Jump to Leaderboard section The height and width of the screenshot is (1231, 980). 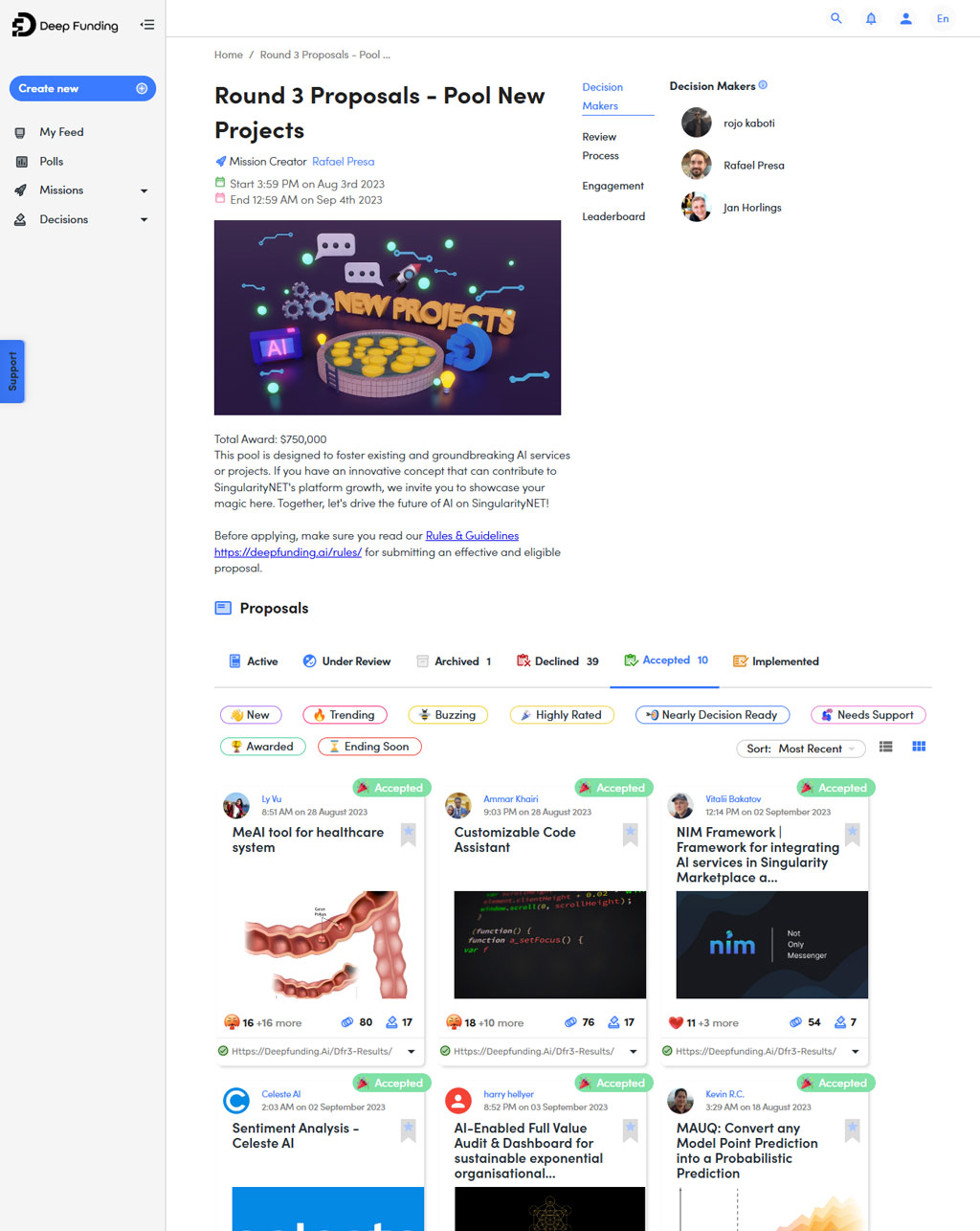(613, 216)
